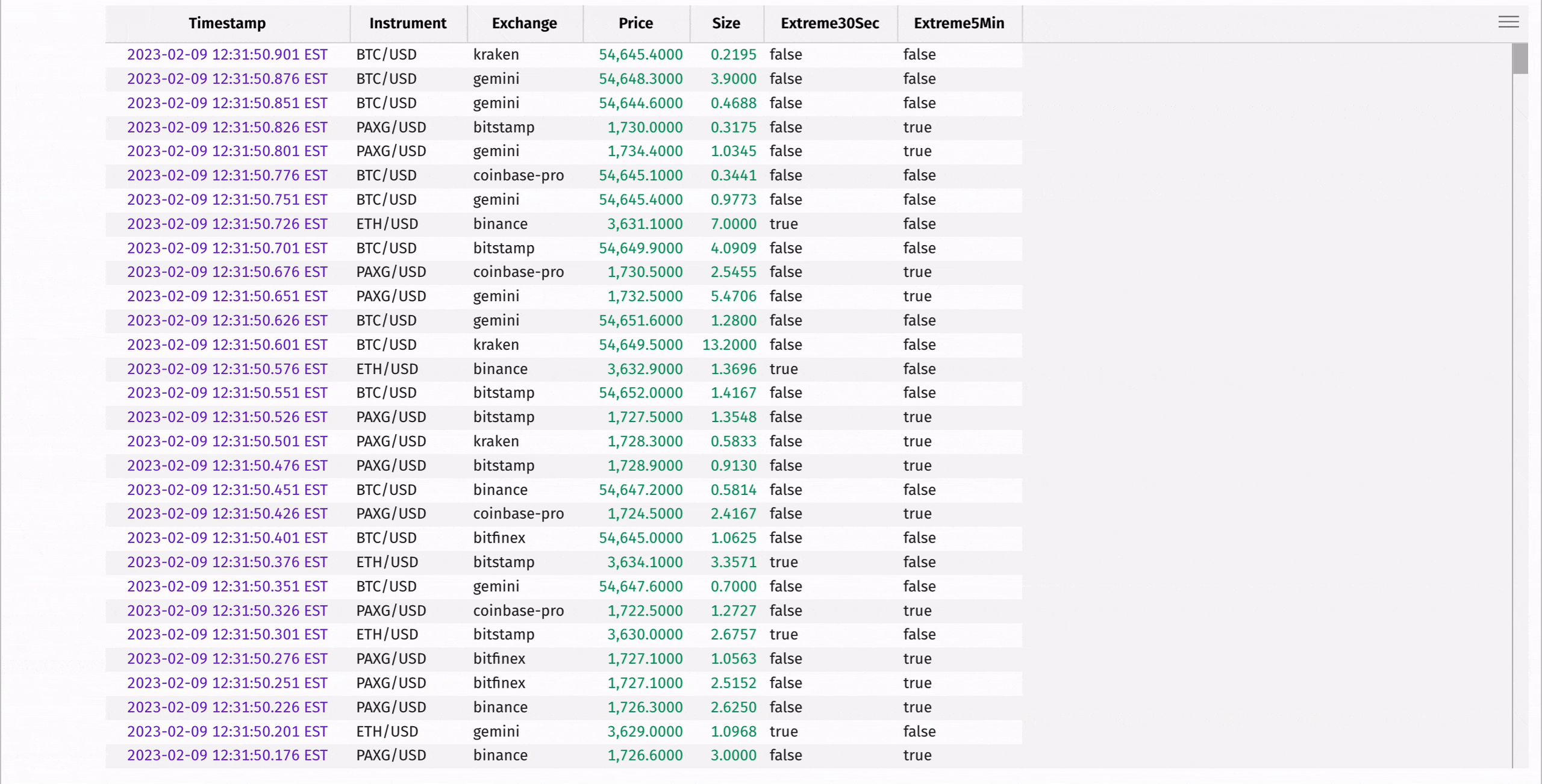
Task: Select the binance ETH/USD row priced 3,631.1000
Action: (x=501, y=223)
